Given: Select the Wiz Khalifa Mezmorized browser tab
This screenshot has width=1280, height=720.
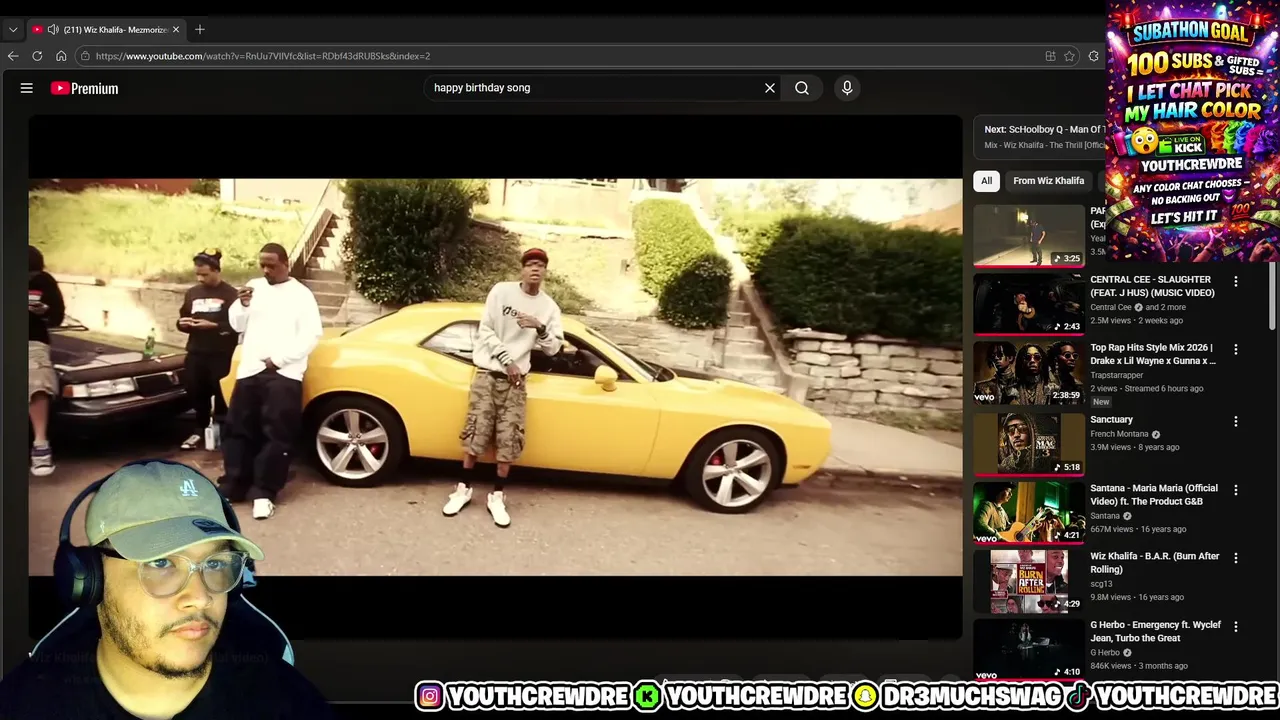Looking at the screenshot, I should point(106,29).
